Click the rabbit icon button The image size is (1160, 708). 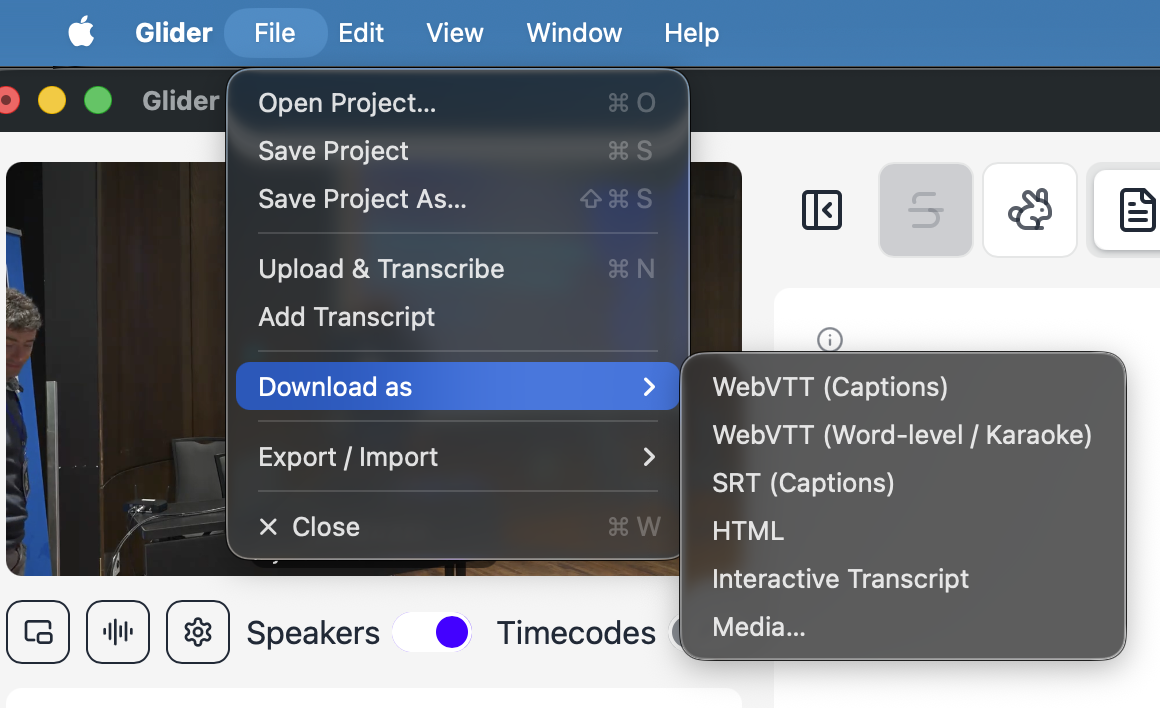pos(1030,210)
